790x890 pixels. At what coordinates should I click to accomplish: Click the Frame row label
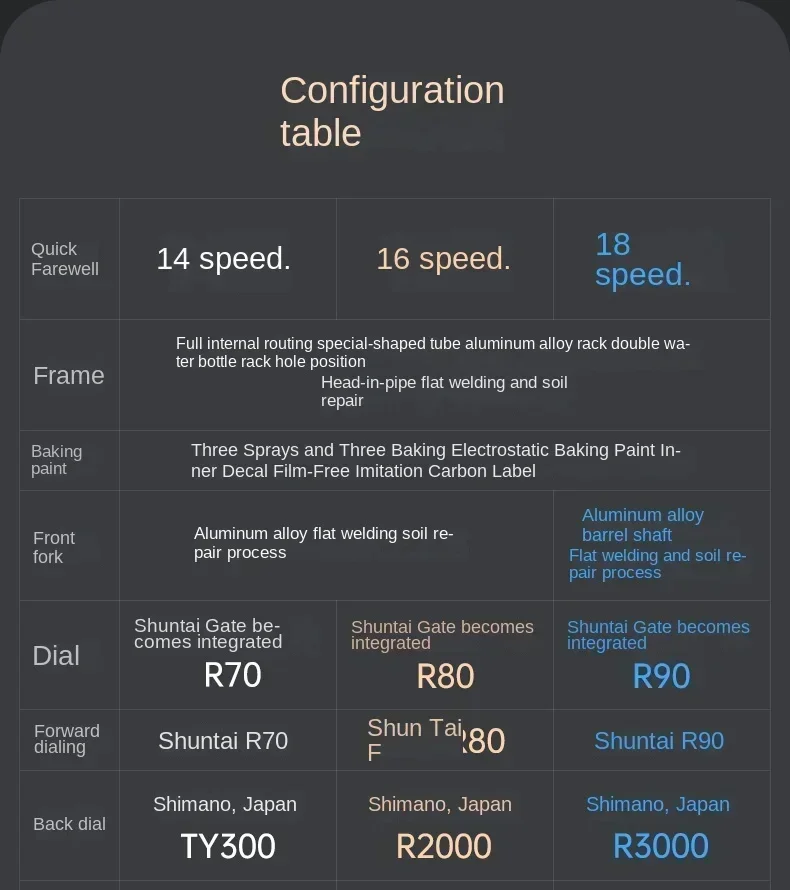pyautogui.click(x=69, y=375)
